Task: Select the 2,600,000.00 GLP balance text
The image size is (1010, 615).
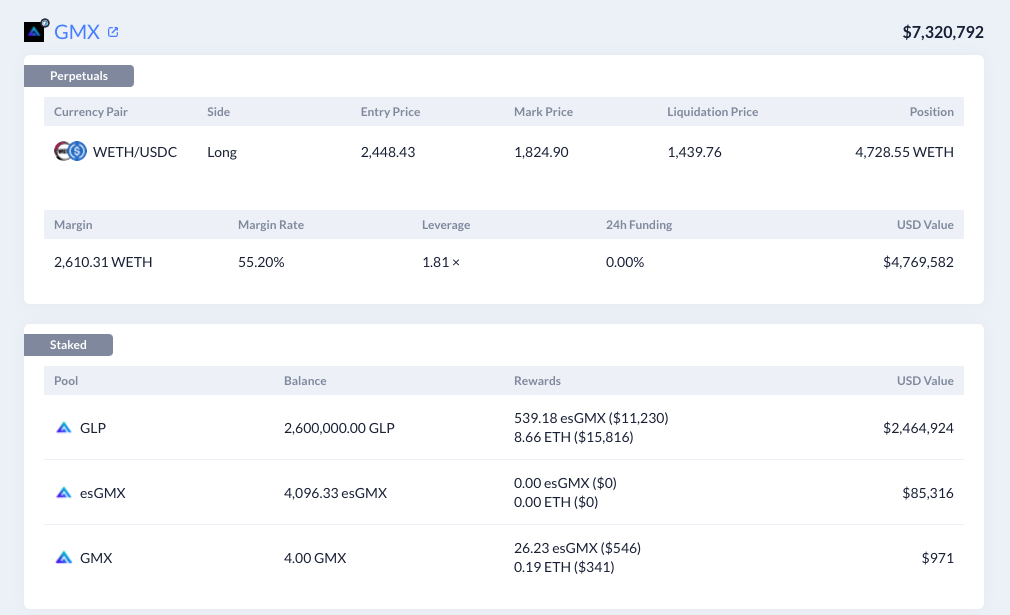Action: click(x=339, y=427)
